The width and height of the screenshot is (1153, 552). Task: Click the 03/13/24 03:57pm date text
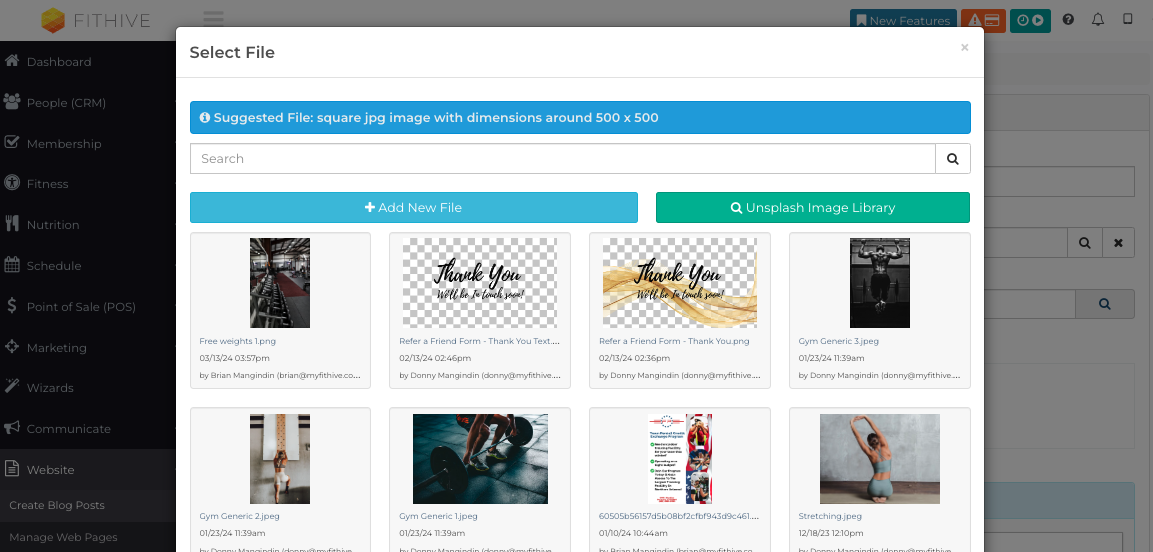point(235,358)
